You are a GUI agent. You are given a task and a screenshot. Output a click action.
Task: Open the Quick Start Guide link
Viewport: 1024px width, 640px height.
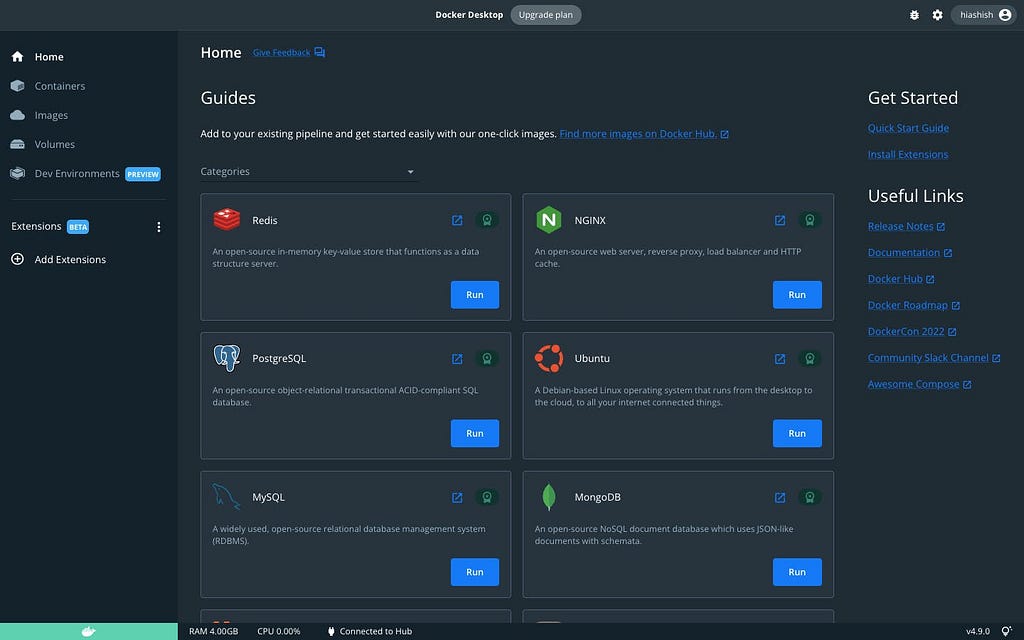(x=908, y=128)
